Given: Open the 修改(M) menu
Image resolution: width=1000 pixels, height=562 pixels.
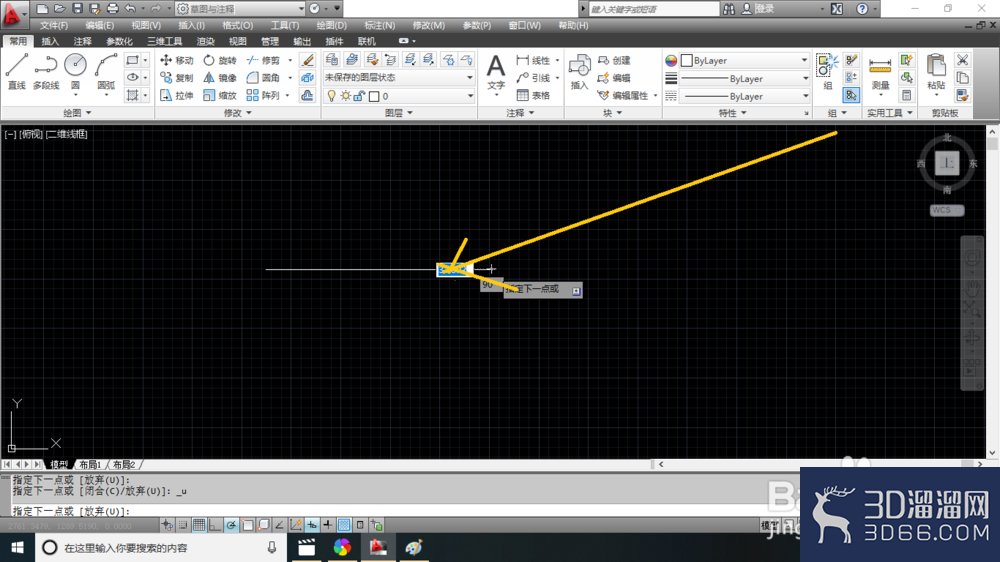Looking at the screenshot, I should click(x=429, y=26).
